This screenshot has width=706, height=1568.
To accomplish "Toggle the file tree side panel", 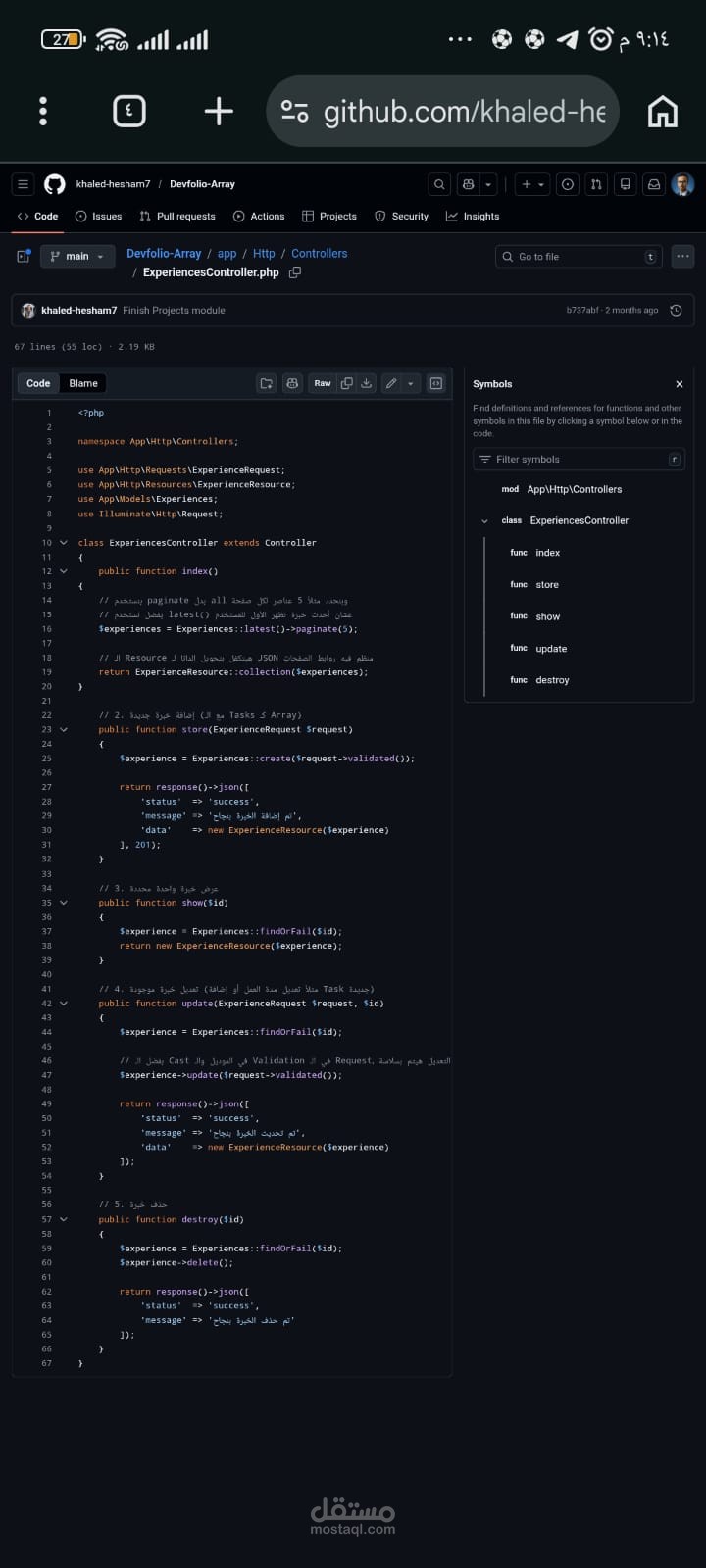I will click(24, 257).
